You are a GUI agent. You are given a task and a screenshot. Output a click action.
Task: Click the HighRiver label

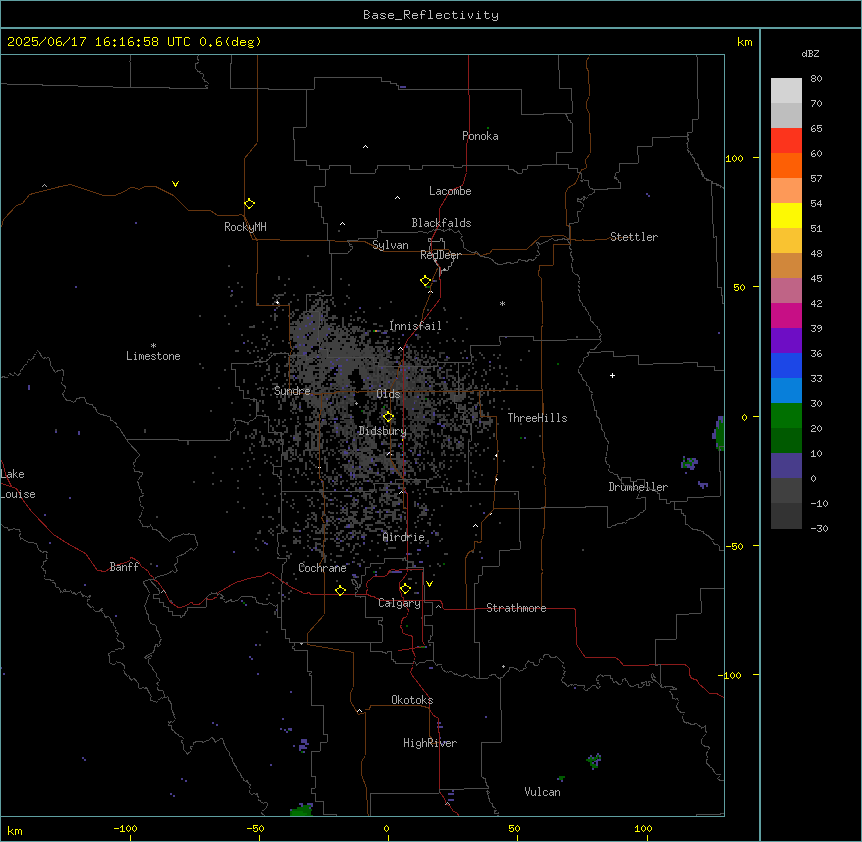coord(430,743)
